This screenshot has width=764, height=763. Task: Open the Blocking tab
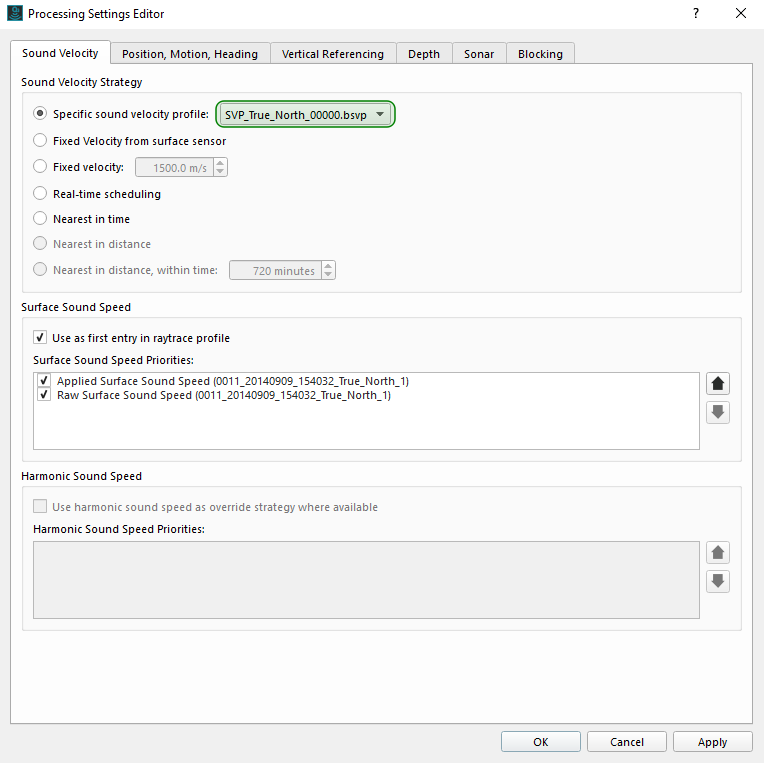tap(540, 54)
